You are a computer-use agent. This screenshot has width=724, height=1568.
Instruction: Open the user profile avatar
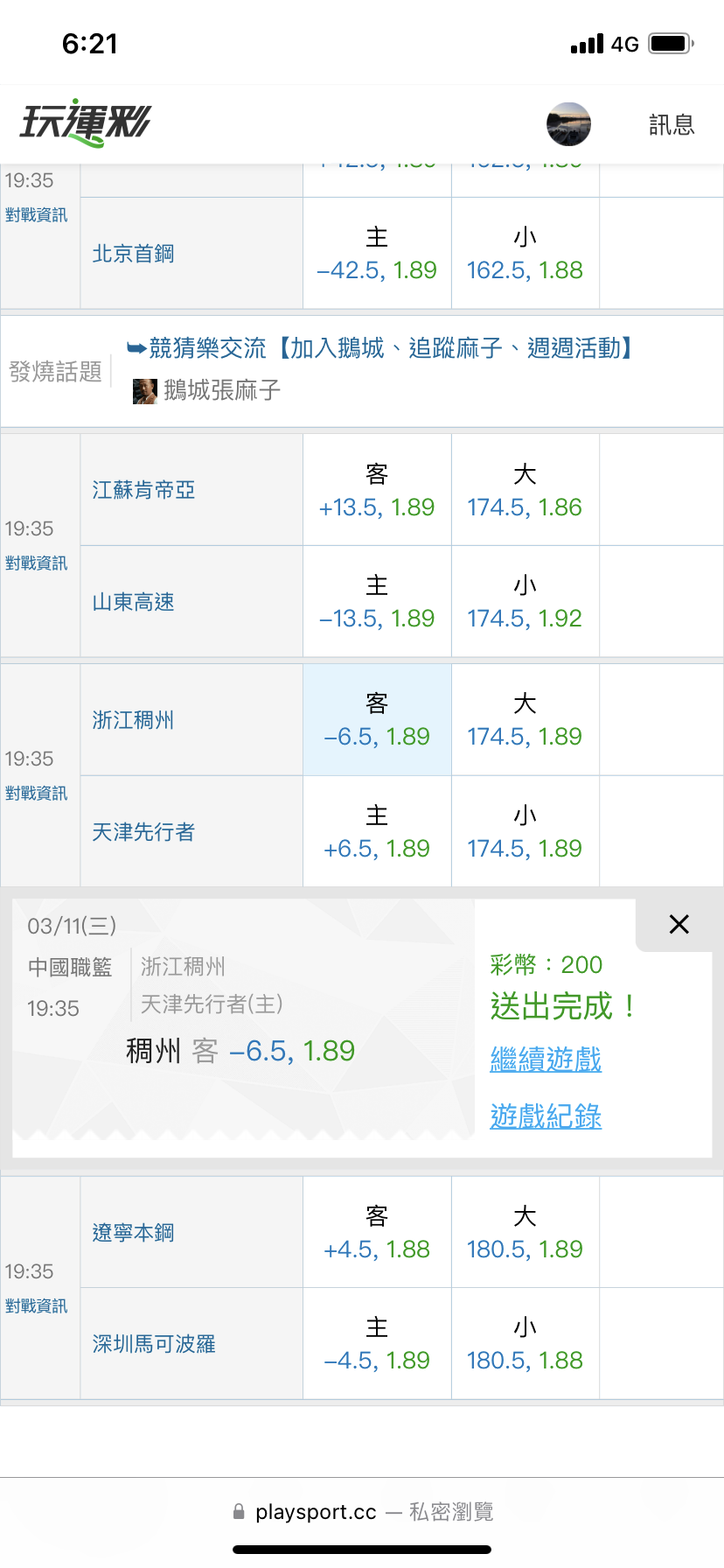[x=568, y=124]
